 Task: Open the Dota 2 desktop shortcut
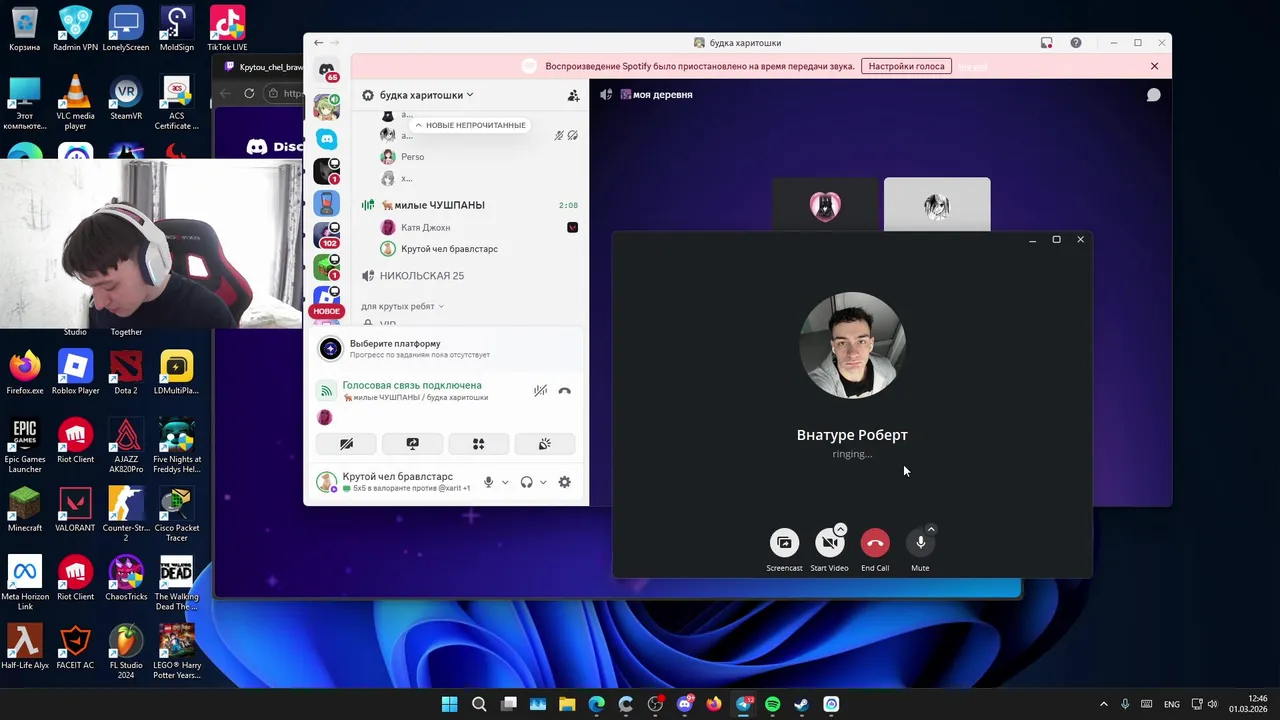[126, 372]
